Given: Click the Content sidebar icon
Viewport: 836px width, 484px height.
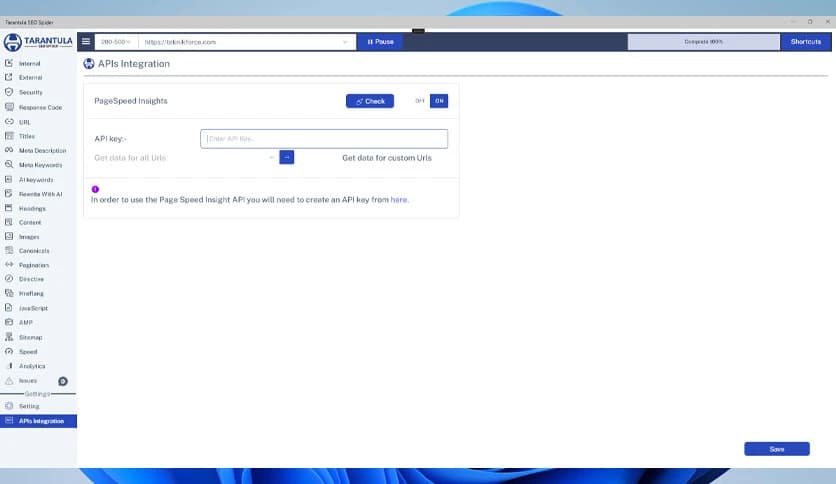Looking at the screenshot, I should pos(9,222).
